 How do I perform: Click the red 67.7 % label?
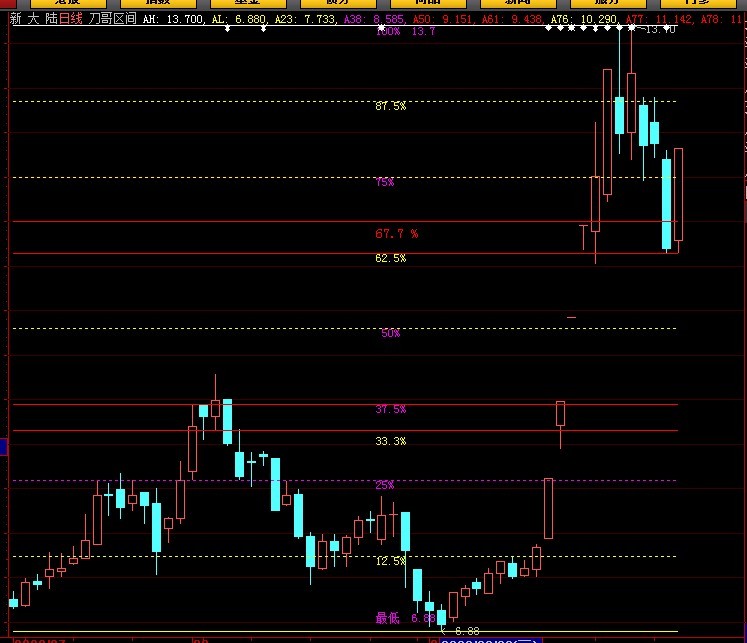point(396,233)
